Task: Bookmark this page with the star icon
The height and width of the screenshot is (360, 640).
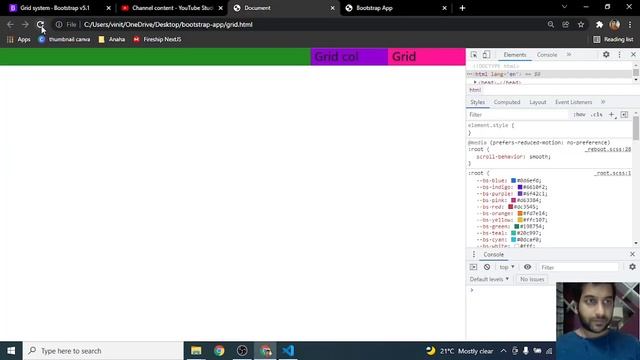Action: (581, 24)
